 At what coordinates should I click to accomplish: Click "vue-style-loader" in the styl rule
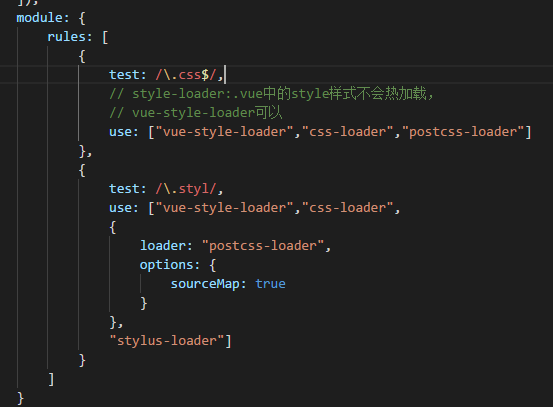(x=224, y=208)
